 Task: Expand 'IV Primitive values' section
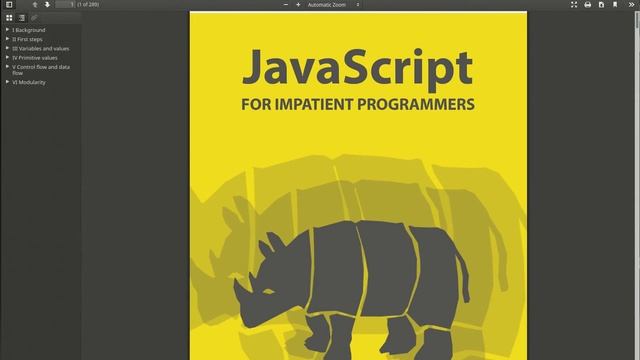7,58
